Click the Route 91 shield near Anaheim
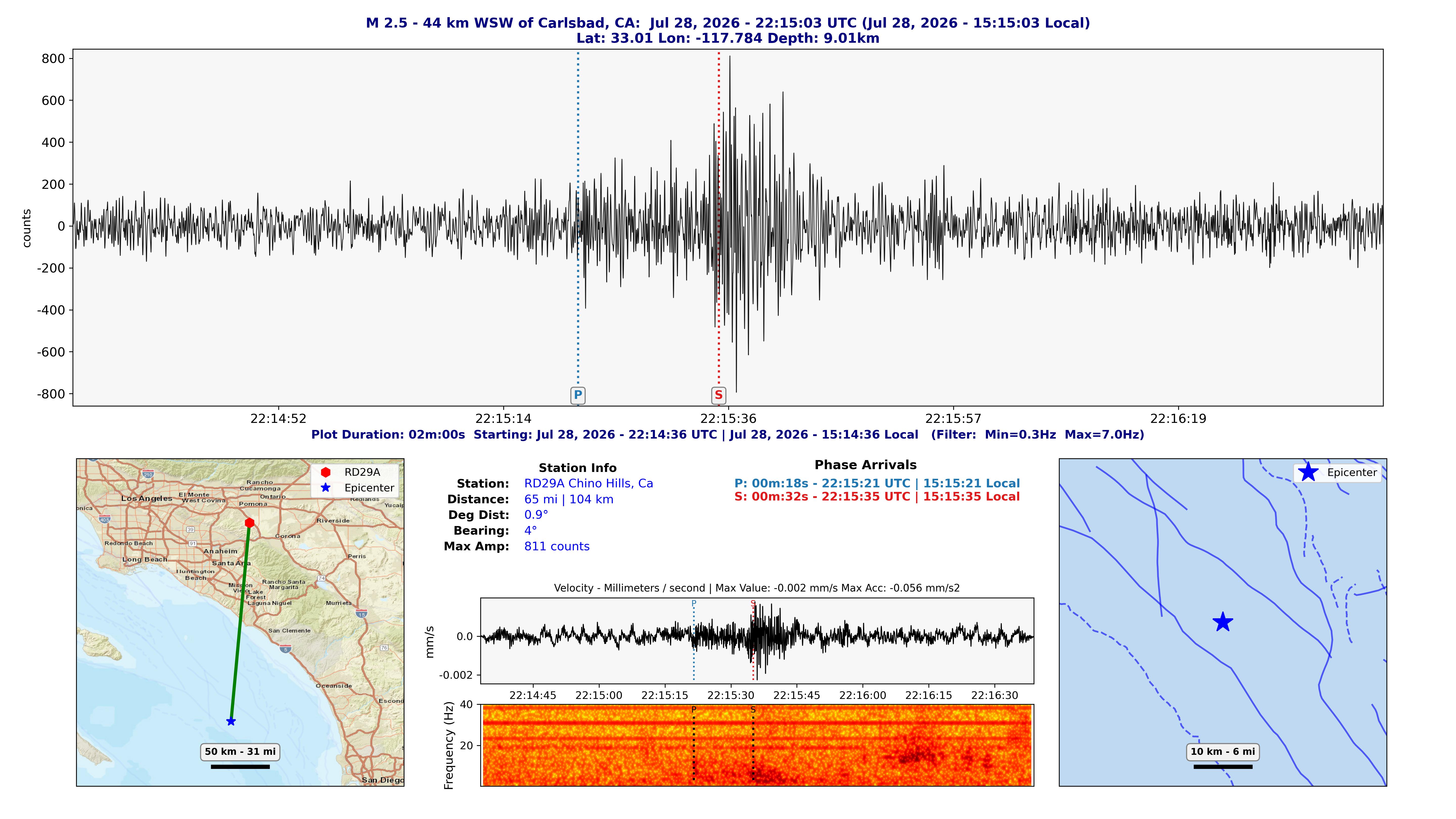This screenshot has height=819, width=1456. pyautogui.click(x=193, y=543)
